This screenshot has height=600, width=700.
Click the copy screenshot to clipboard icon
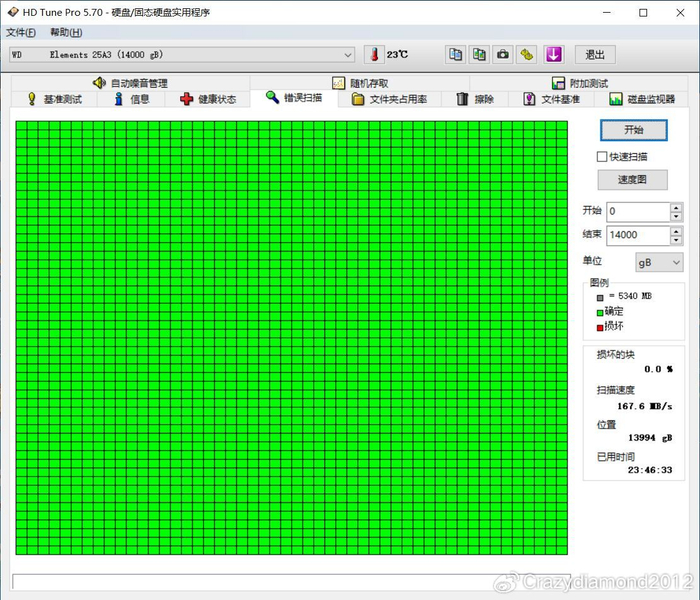[x=479, y=54]
